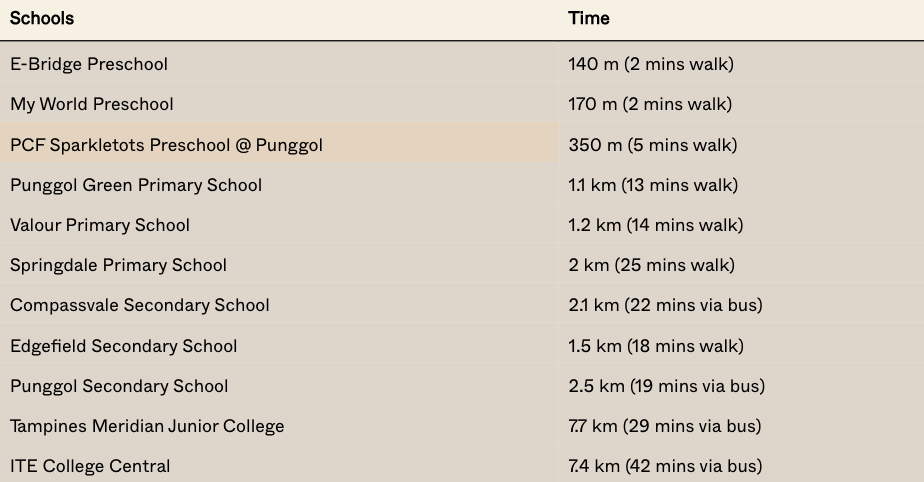924x482 pixels.
Task: Select Compassvale Secondary School
Action: 140,305
